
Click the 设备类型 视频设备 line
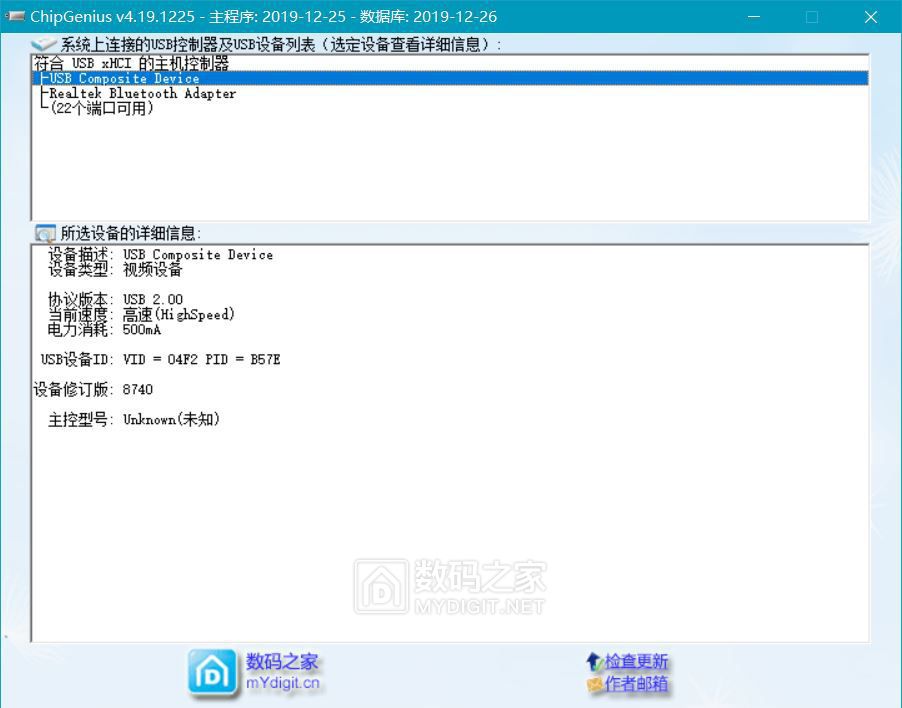pos(115,269)
